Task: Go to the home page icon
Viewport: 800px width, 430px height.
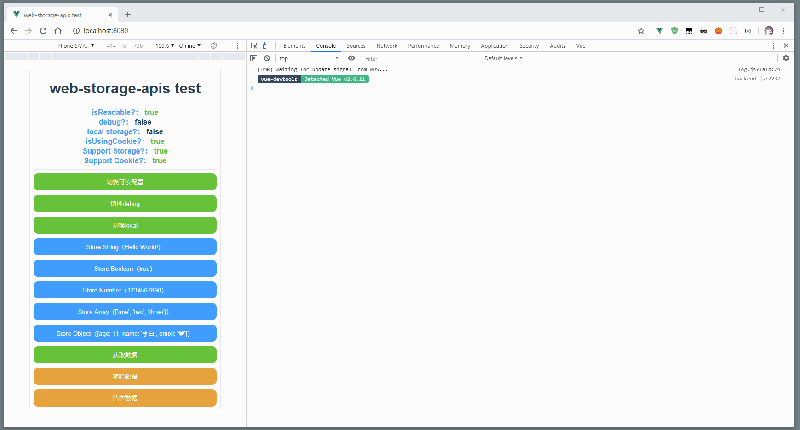Action: (x=58, y=31)
